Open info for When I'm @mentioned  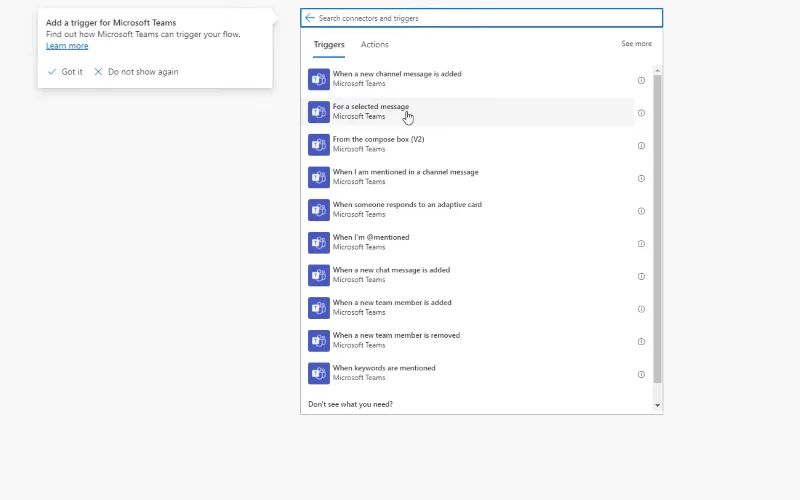click(x=641, y=243)
